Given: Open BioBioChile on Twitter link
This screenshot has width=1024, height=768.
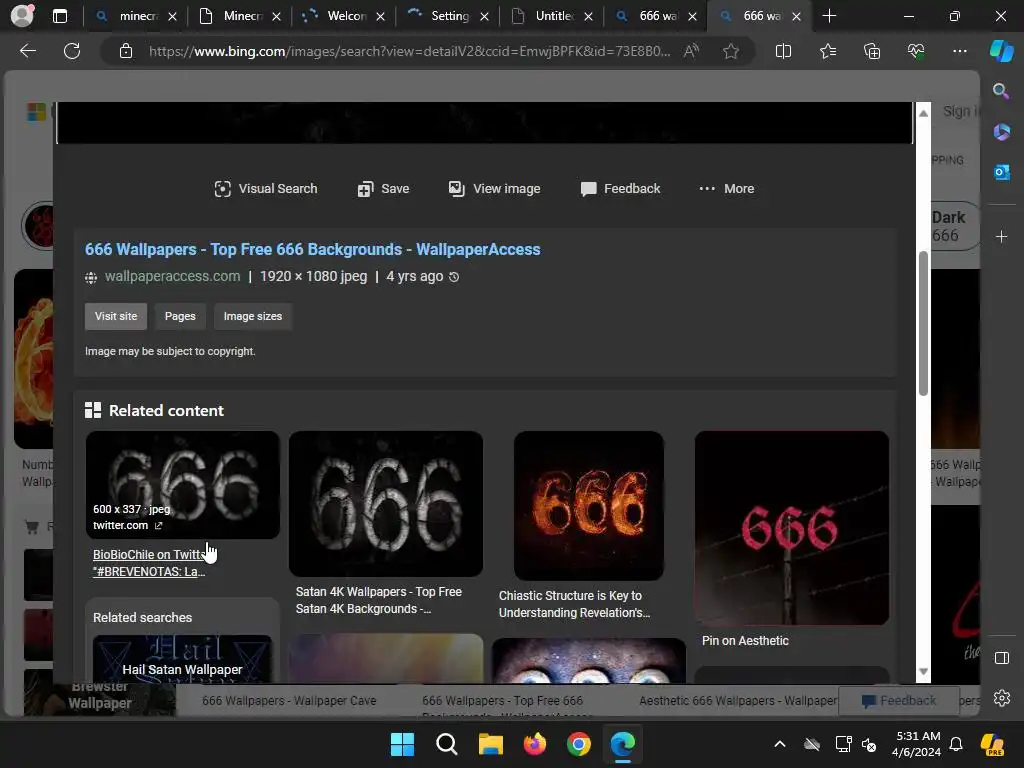Looking at the screenshot, I should 149,563.
